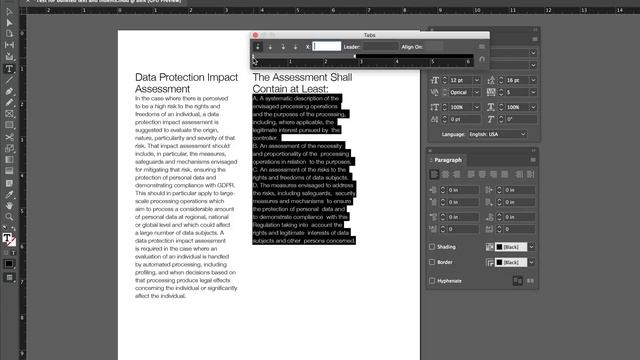Select the Type tool
The width and height of the screenshot is (640, 360).
[9, 69]
